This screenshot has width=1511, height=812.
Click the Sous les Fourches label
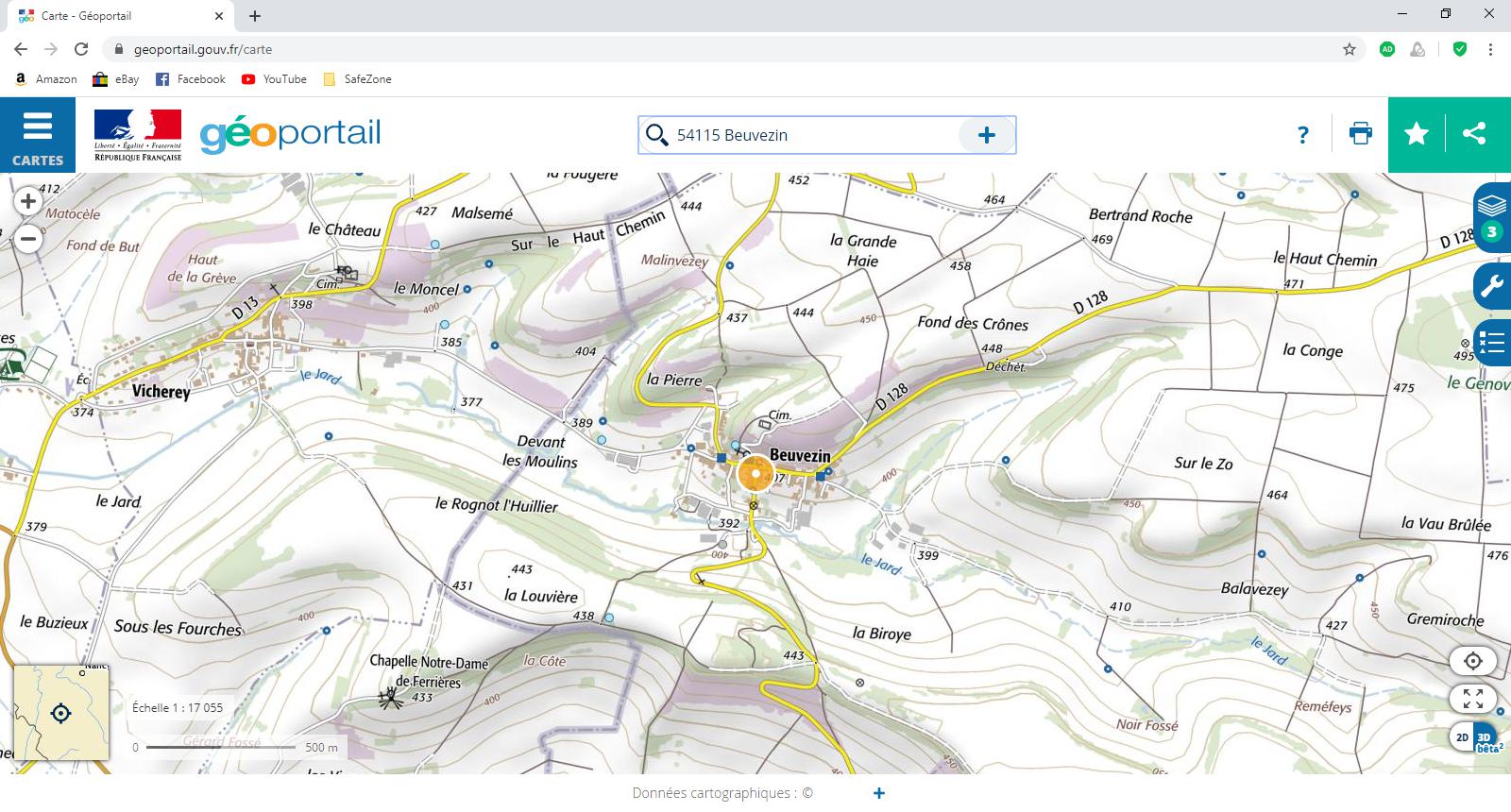click(x=178, y=628)
